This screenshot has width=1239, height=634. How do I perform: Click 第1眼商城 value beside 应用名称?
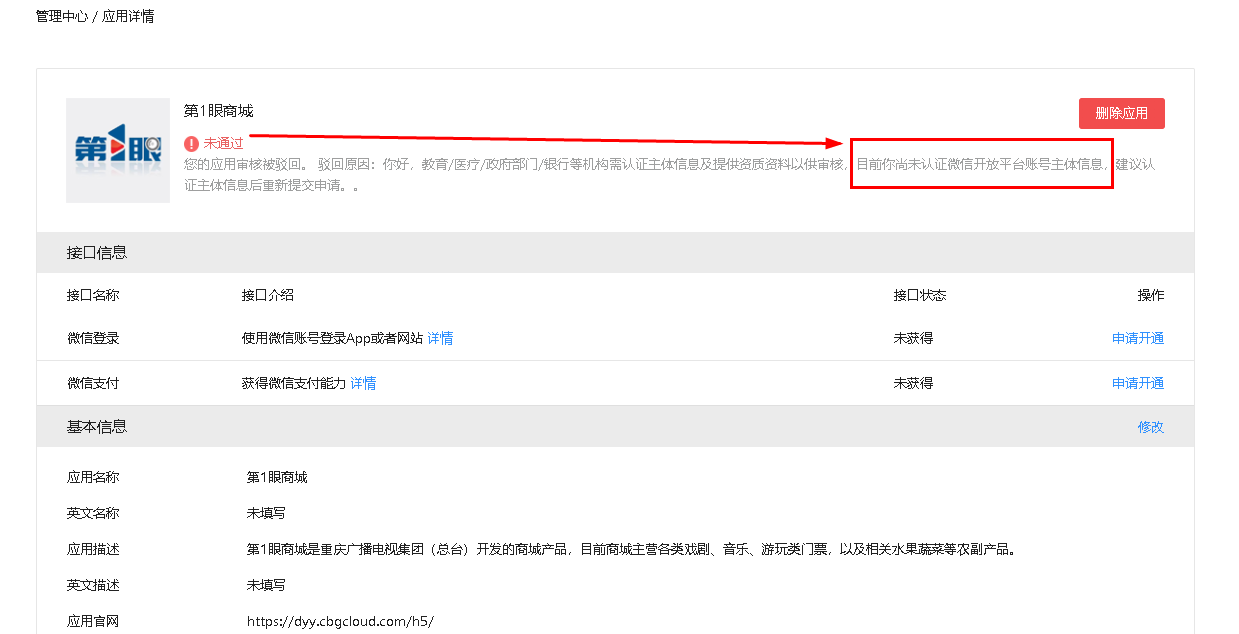point(277,477)
